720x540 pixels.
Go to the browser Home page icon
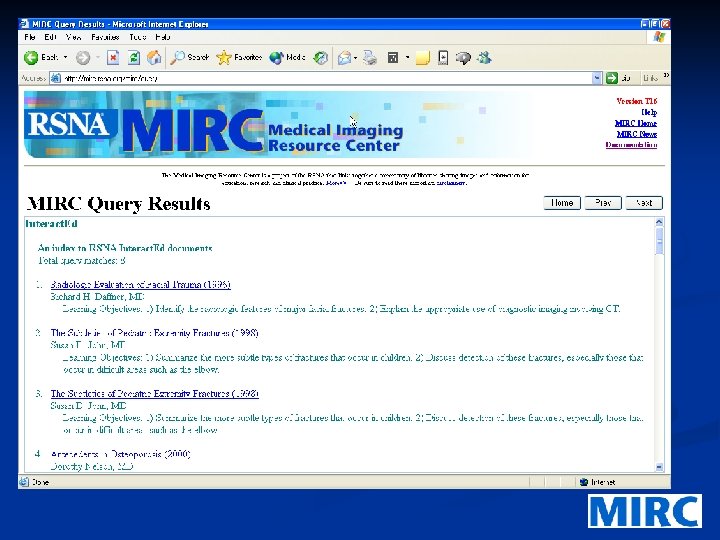pyautogui.click(x=154, y=57)
